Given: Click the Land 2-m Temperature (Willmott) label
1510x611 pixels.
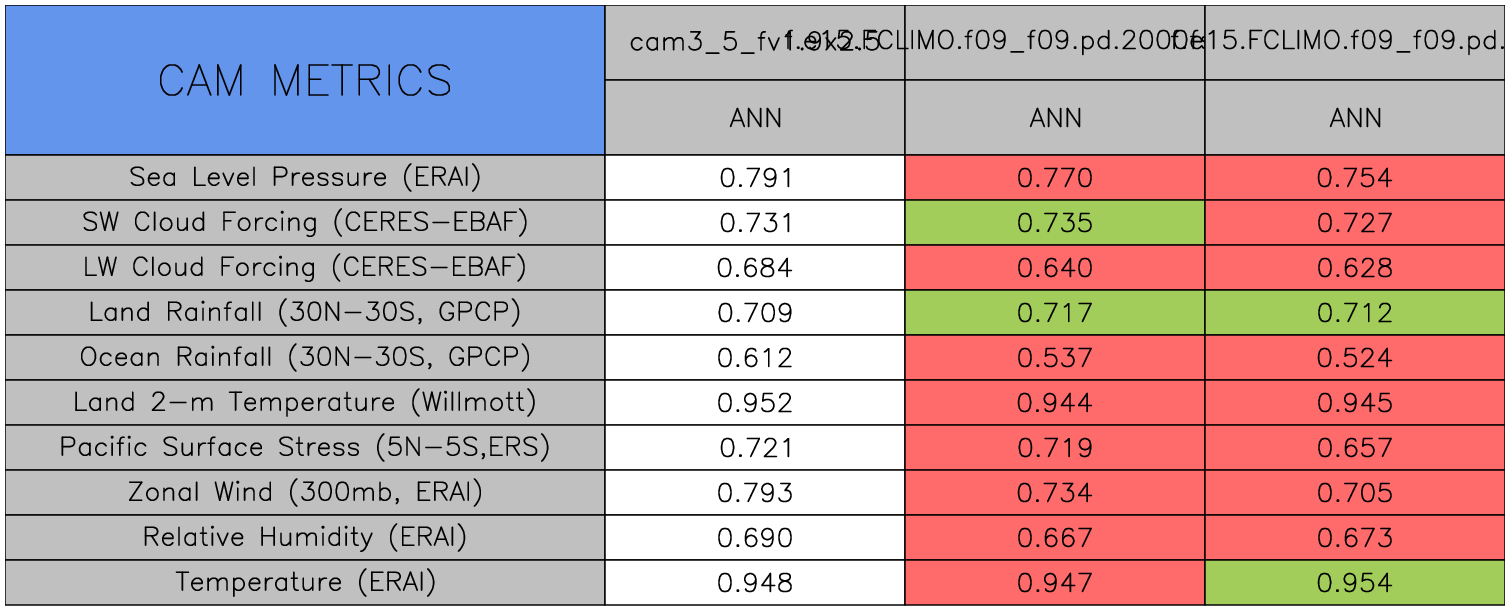Looking at the screenshot, I should coord(305,403).
